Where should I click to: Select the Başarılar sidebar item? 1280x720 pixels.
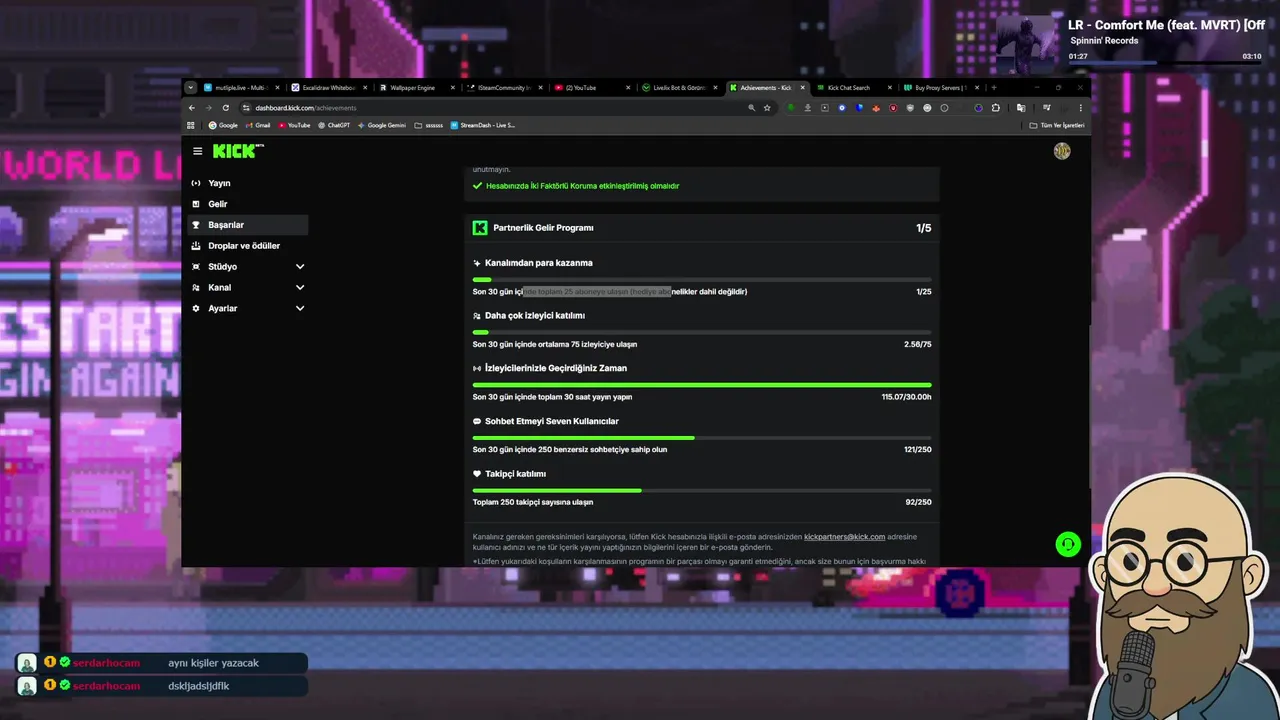click(x=248, y=225)
